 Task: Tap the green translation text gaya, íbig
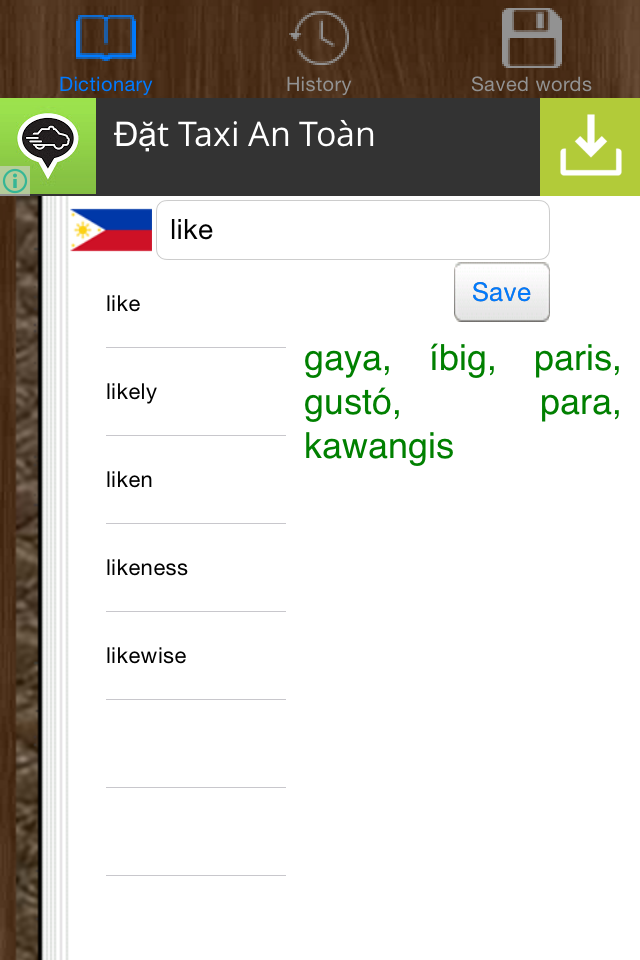pyautogui.click(x=400, y=359)
